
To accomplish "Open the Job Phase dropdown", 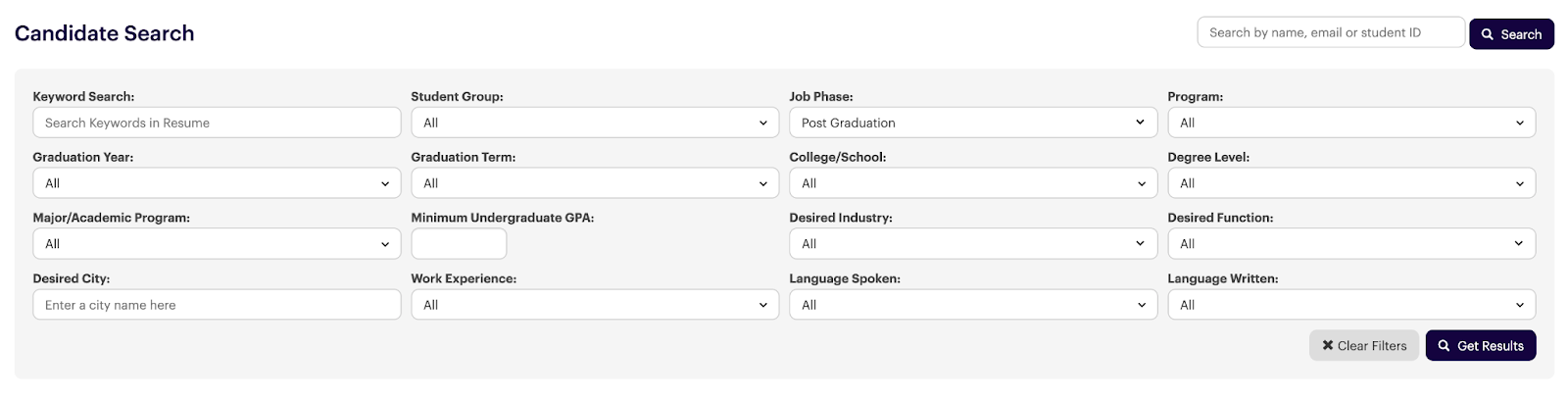I will pos(973,123).
